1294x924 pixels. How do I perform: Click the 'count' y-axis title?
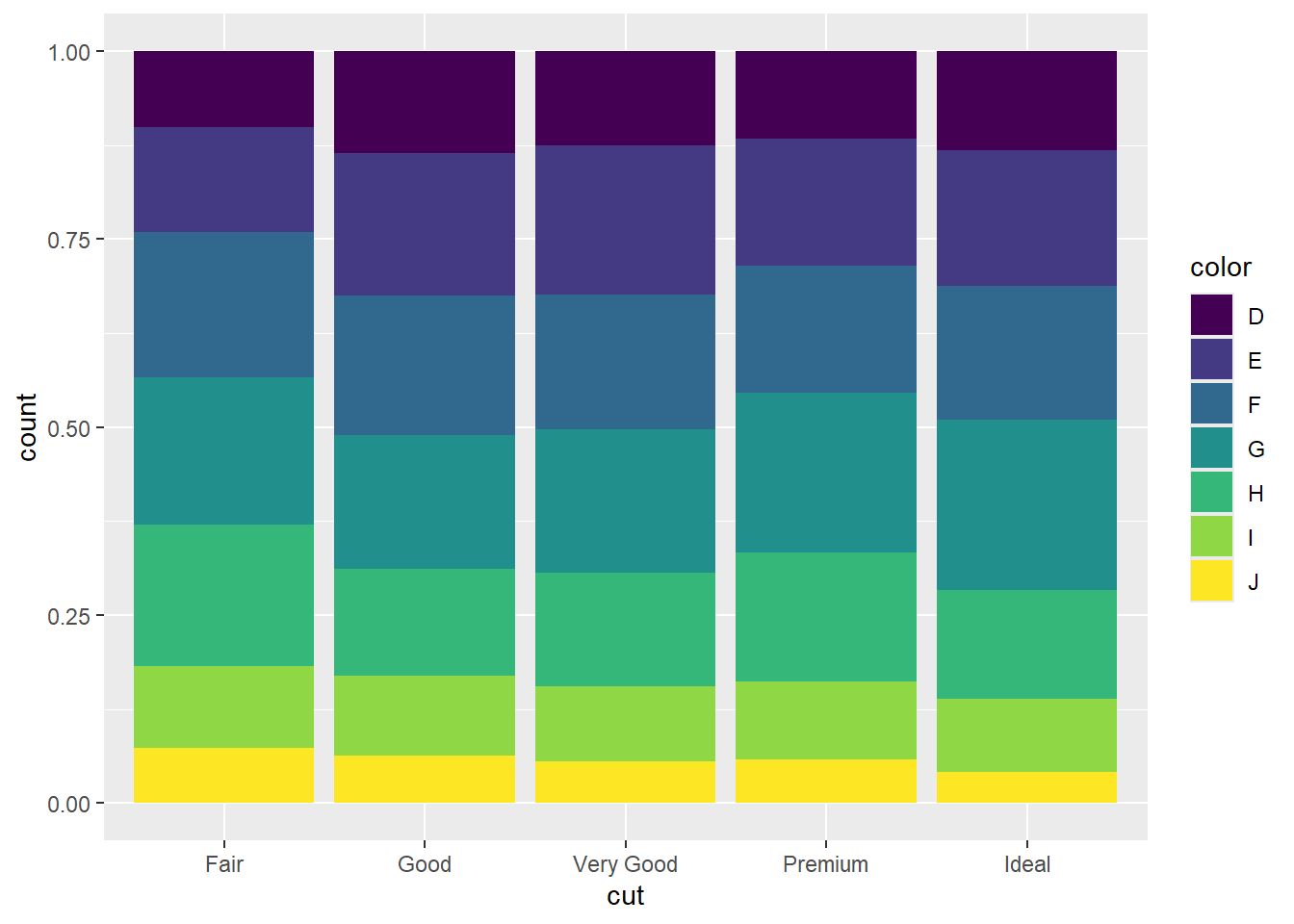27,427
